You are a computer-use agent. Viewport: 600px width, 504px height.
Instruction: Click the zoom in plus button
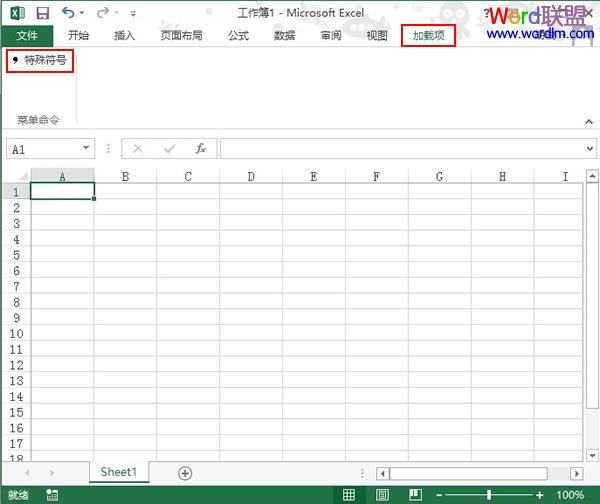540,495
